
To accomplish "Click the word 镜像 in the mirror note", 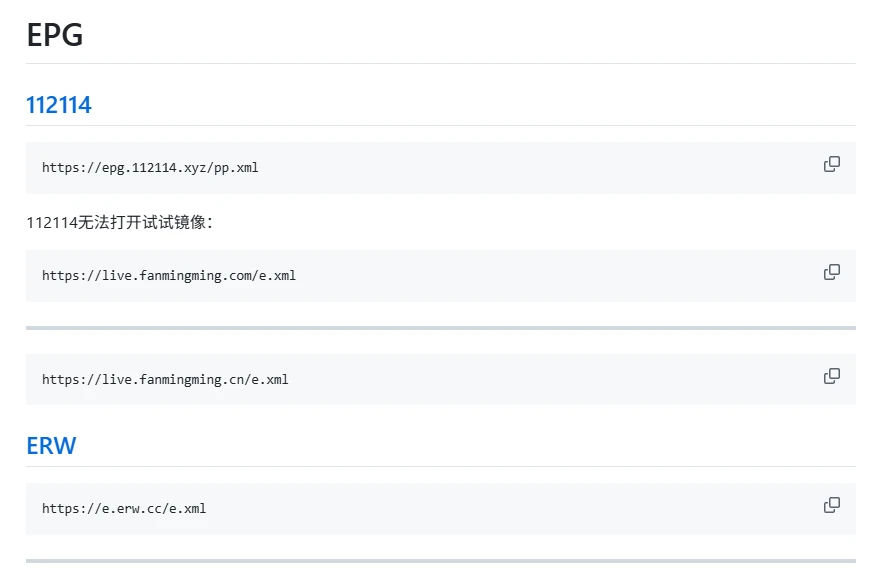I will [189, 222].
